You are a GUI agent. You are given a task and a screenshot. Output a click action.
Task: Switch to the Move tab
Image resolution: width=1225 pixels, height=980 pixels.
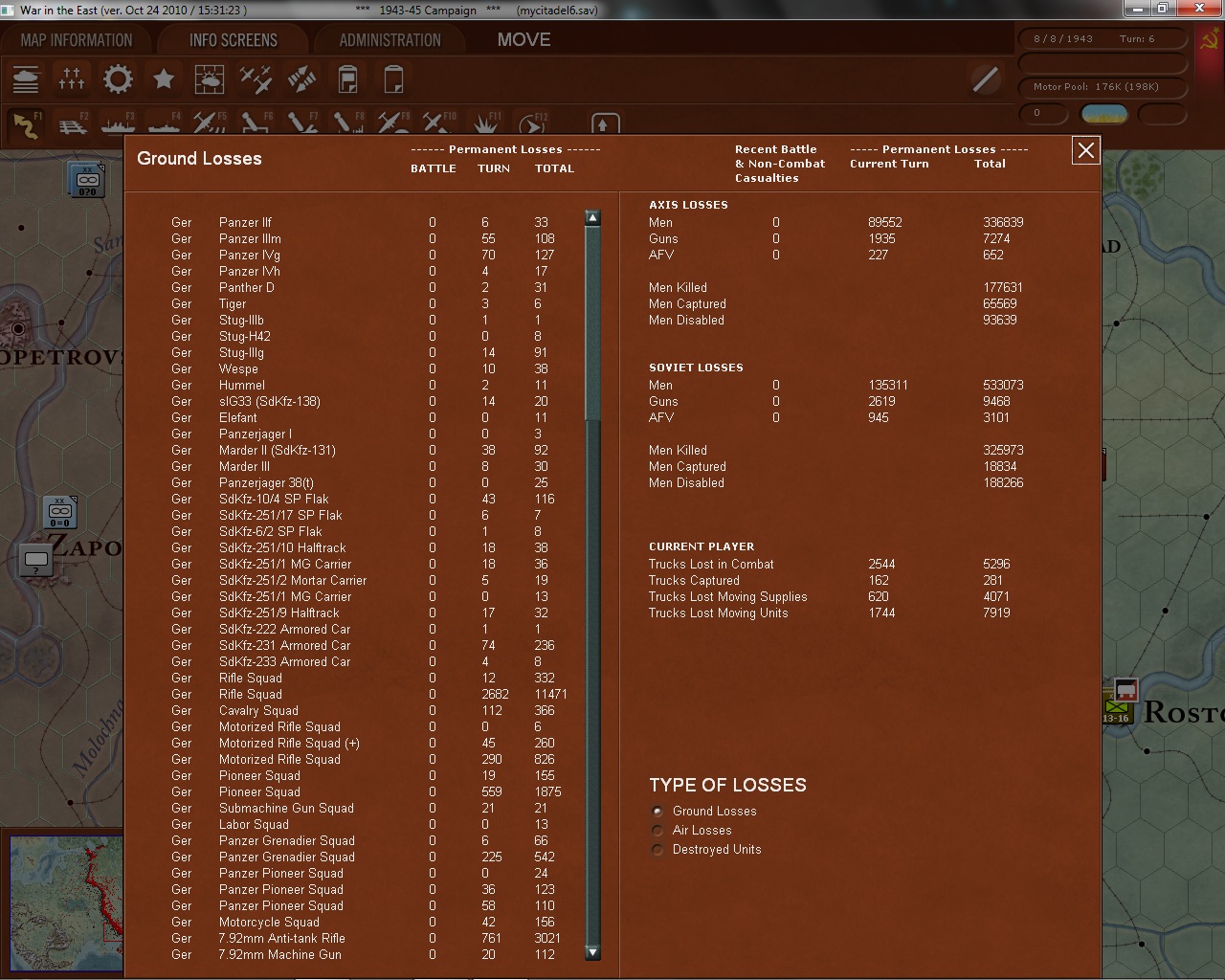[523, 39]
